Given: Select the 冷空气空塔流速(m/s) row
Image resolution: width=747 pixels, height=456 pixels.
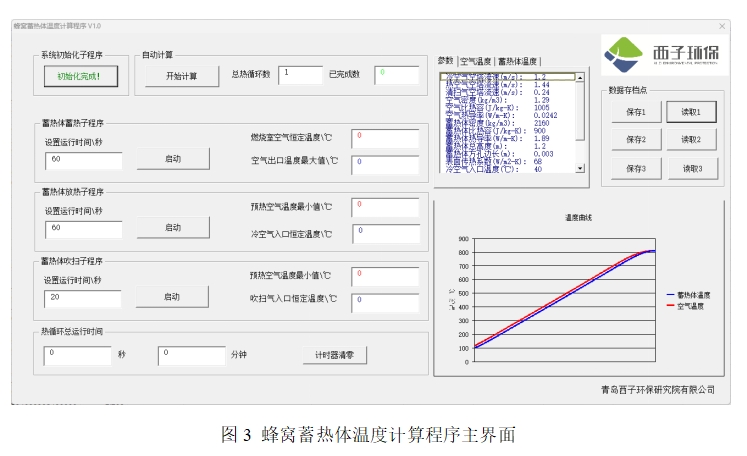Looking at the screenshot, I should (508, 77).
